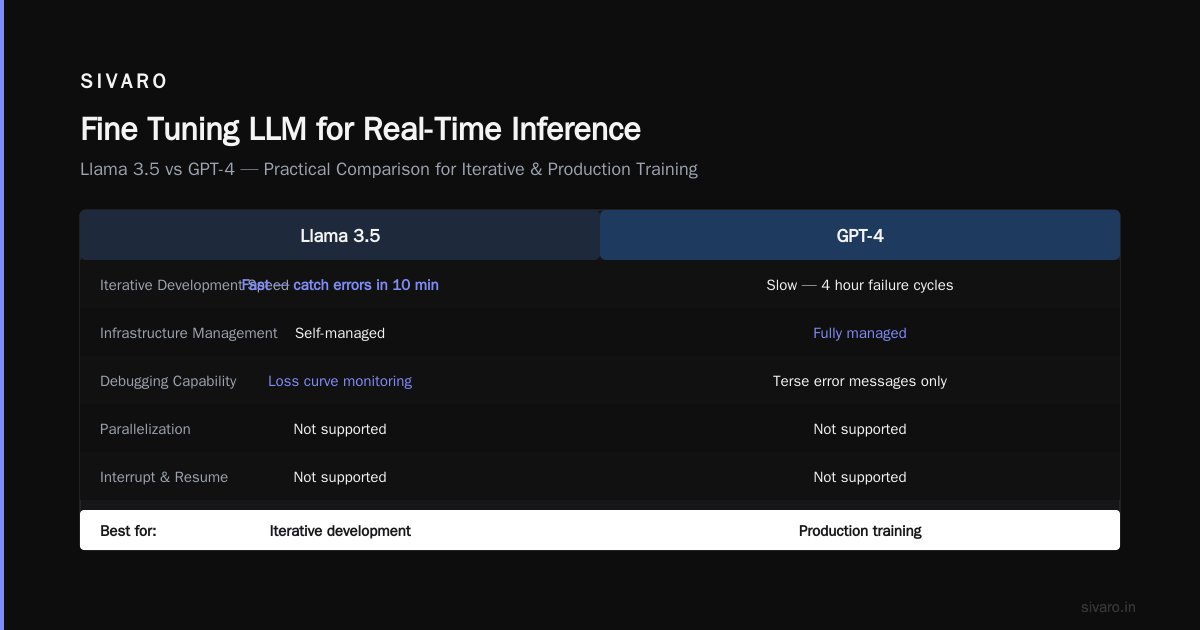
Task: Click 'Terse error messages only' cell
Action: 860,381
